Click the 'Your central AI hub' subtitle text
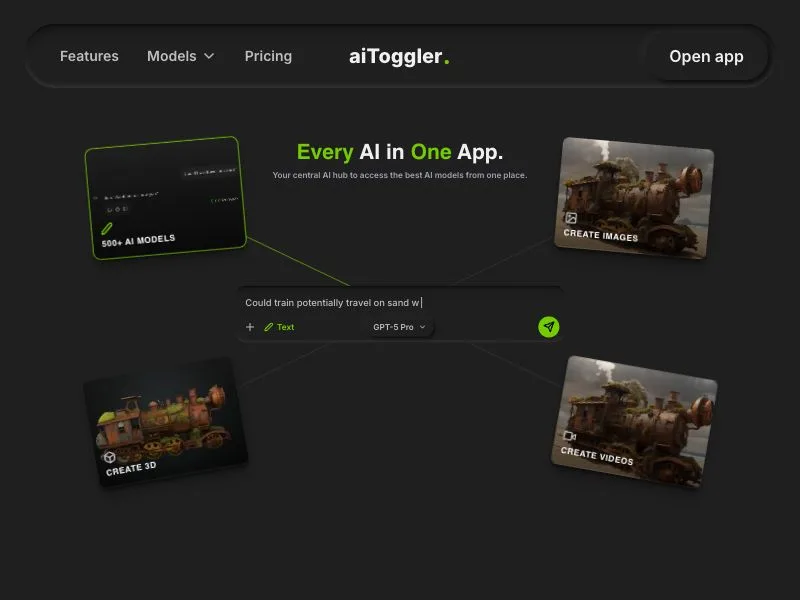Viewport: 800px width, 600px height. 399,175
